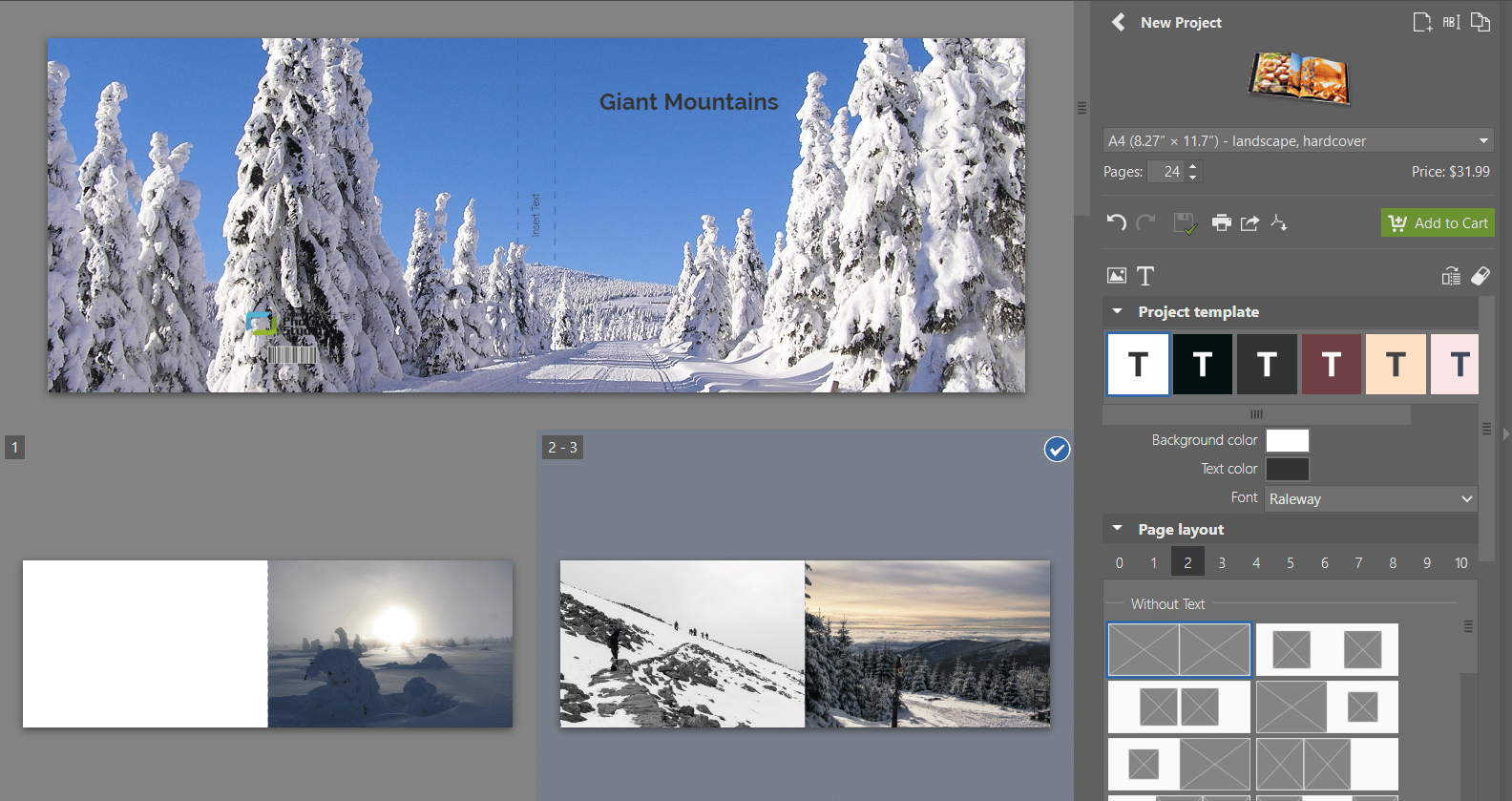
Task: Open the book format dropdown
Action: click(1297, 140)
